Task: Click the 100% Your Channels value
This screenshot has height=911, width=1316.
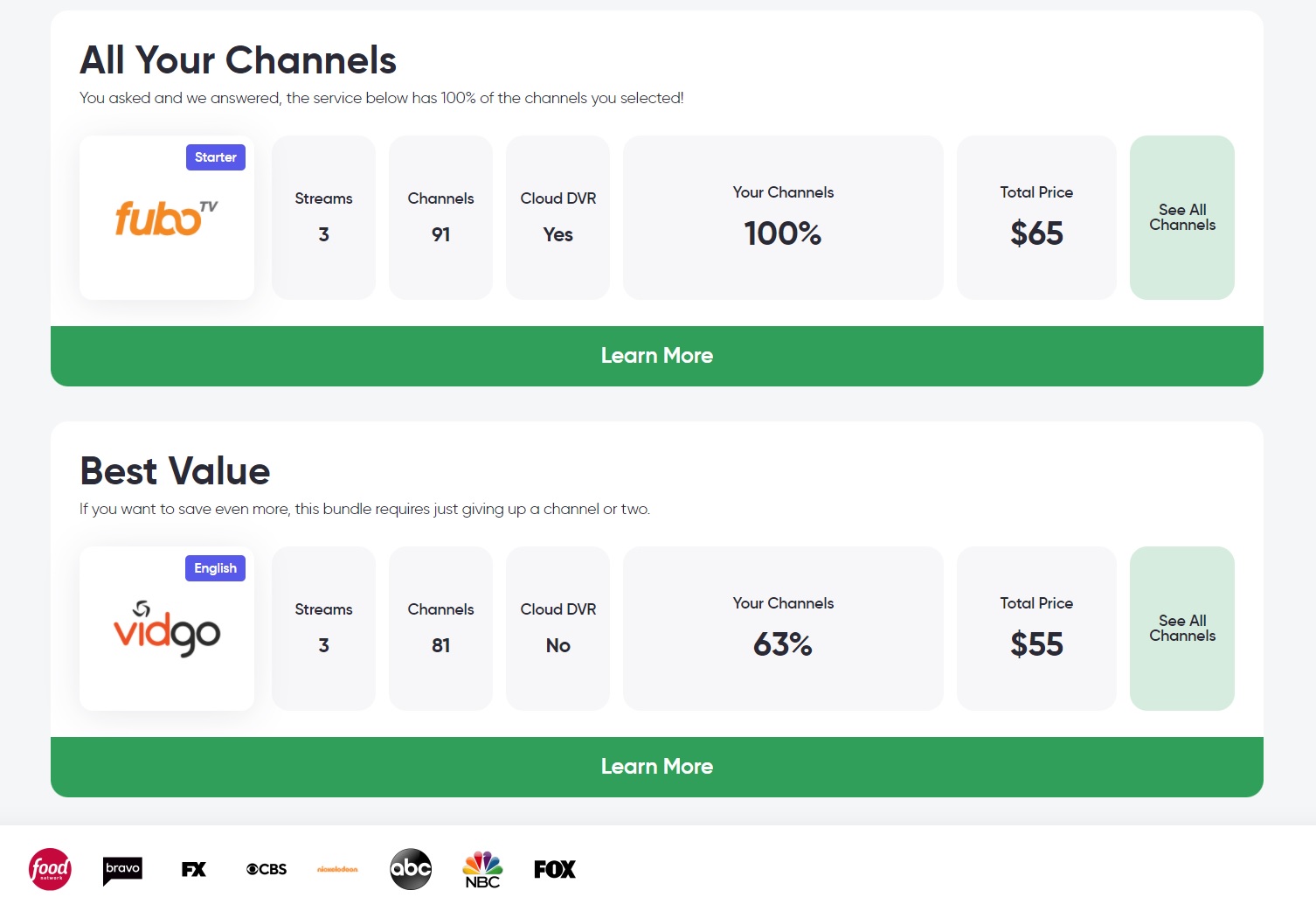Action: [x=783, y=233]
